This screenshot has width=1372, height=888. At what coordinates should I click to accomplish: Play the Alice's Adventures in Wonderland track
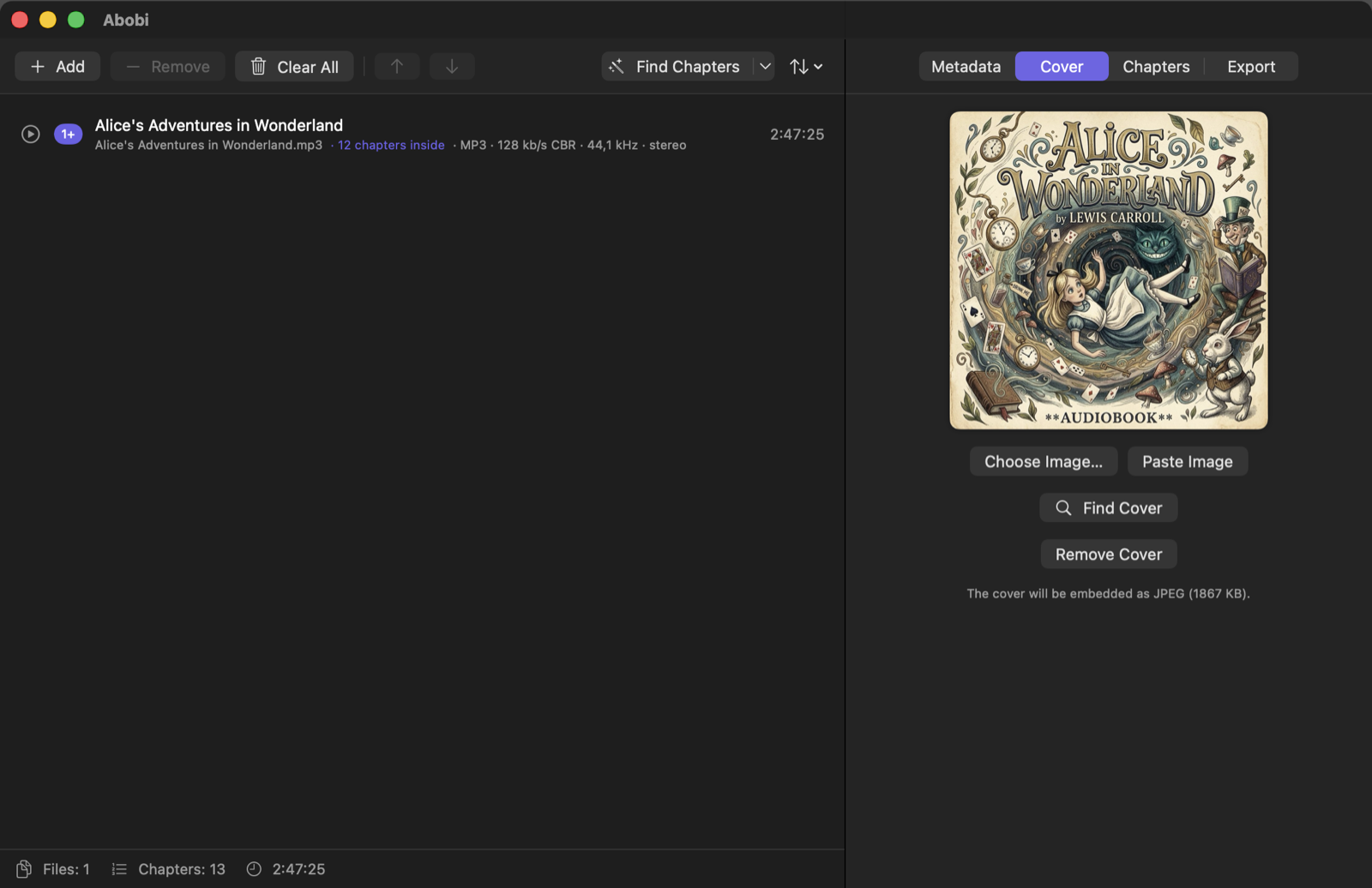point(31,135)
